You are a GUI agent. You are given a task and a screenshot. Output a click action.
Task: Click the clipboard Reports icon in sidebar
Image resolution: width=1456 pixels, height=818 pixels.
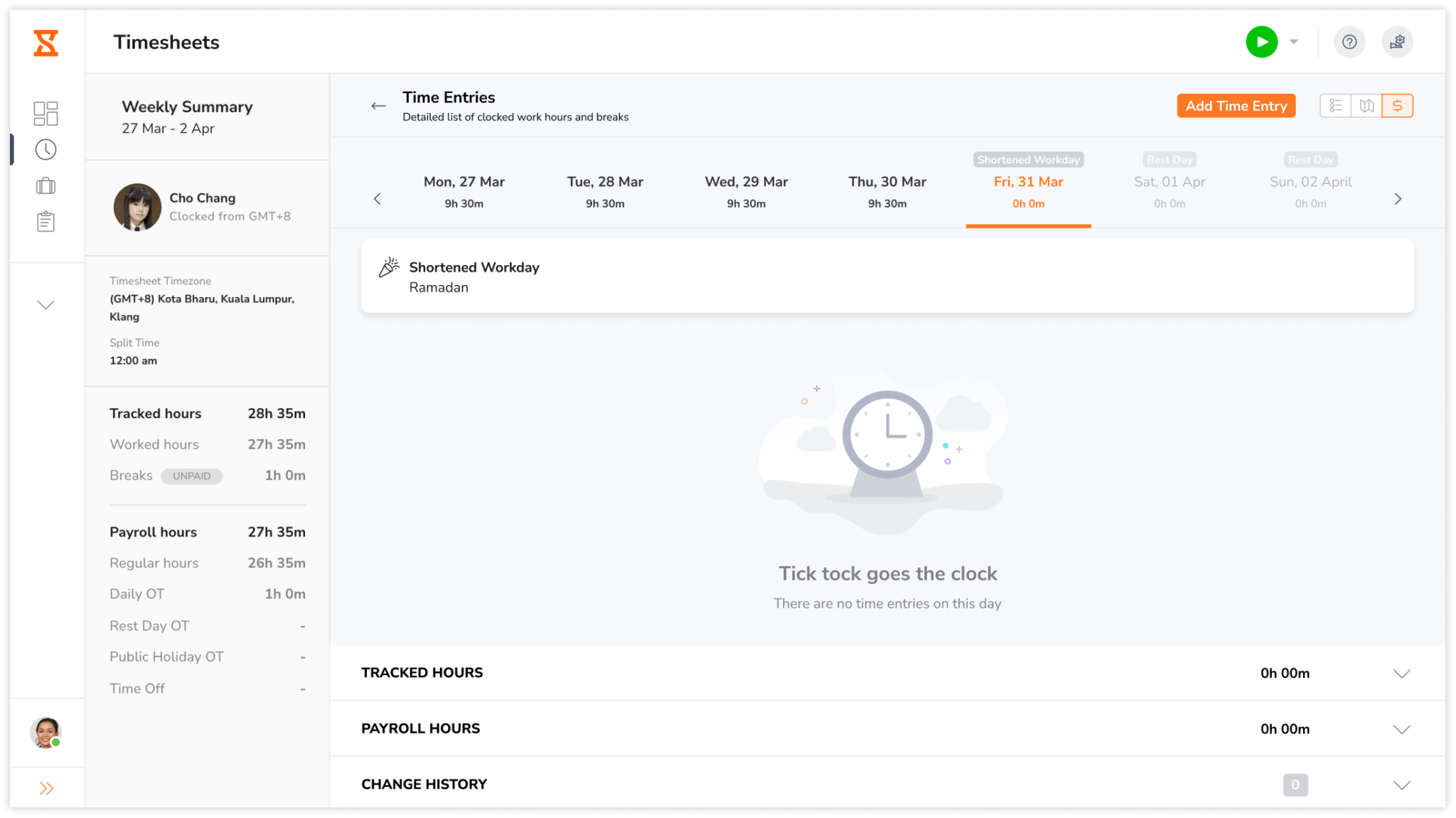45,221
